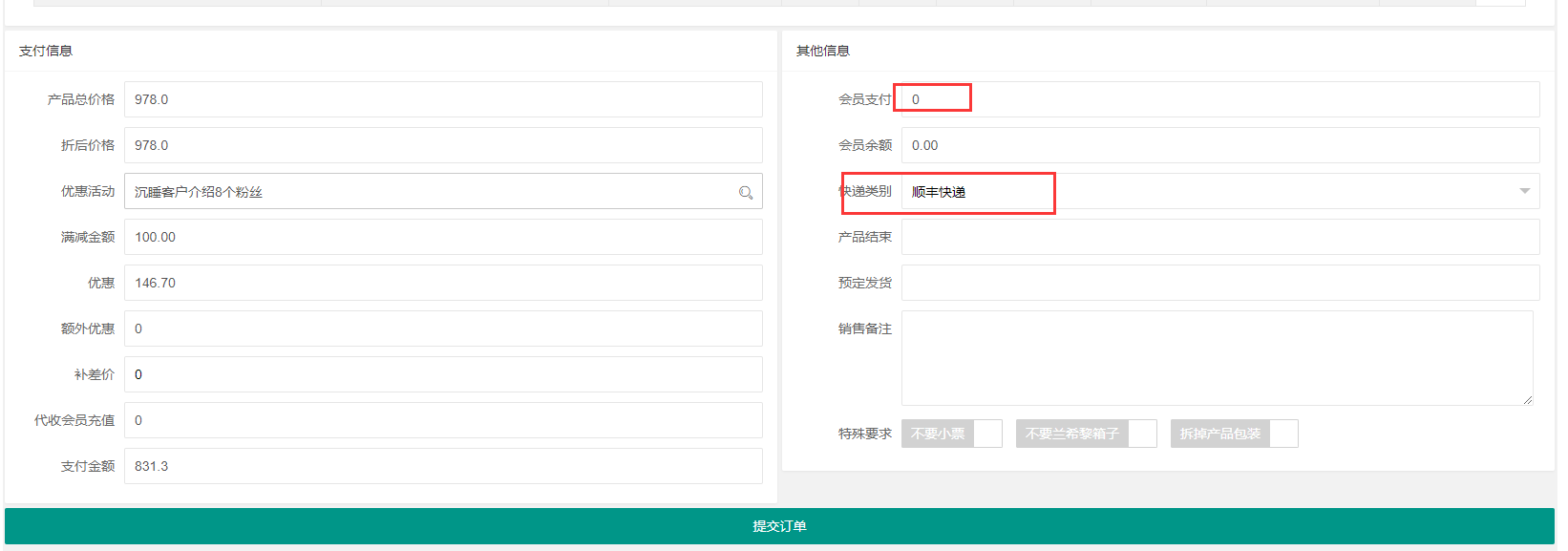1568x551 pixels.
Task: Click the 销售备注 textarea resize handle
Action: (1528, 400)
